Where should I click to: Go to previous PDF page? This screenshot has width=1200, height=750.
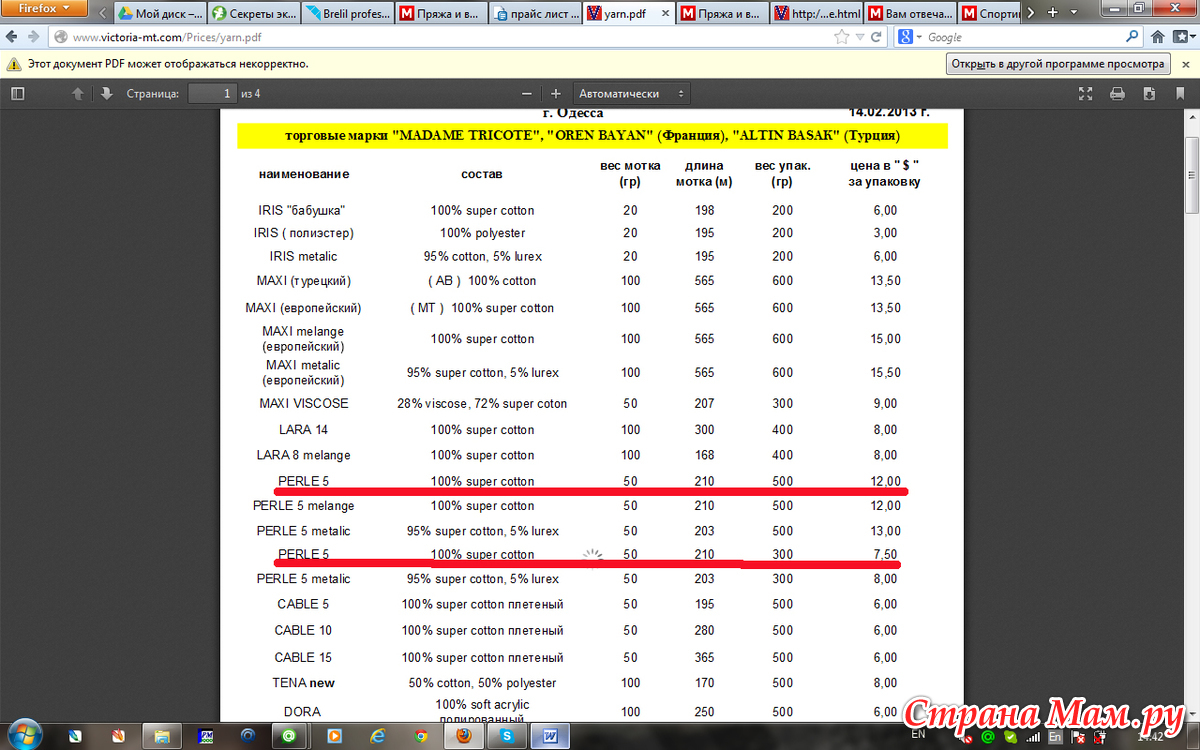coord(78,93)
